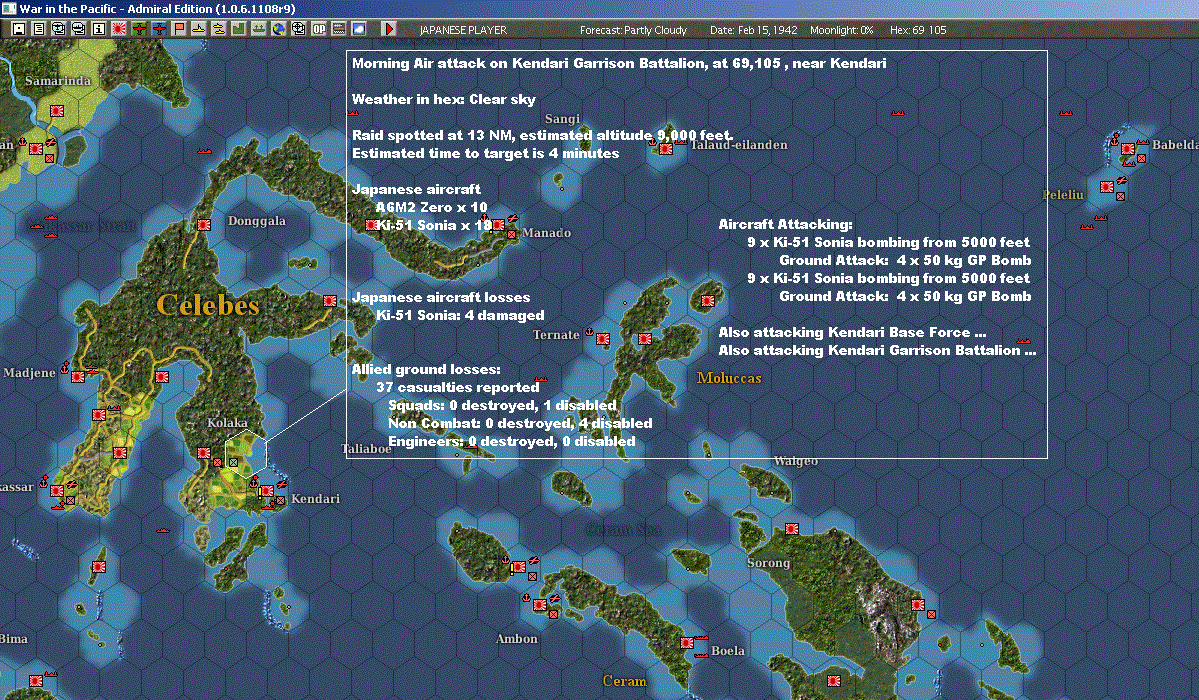Click 'Date: Feb 15, 1942' in status bar

click(x=753, y=30)
